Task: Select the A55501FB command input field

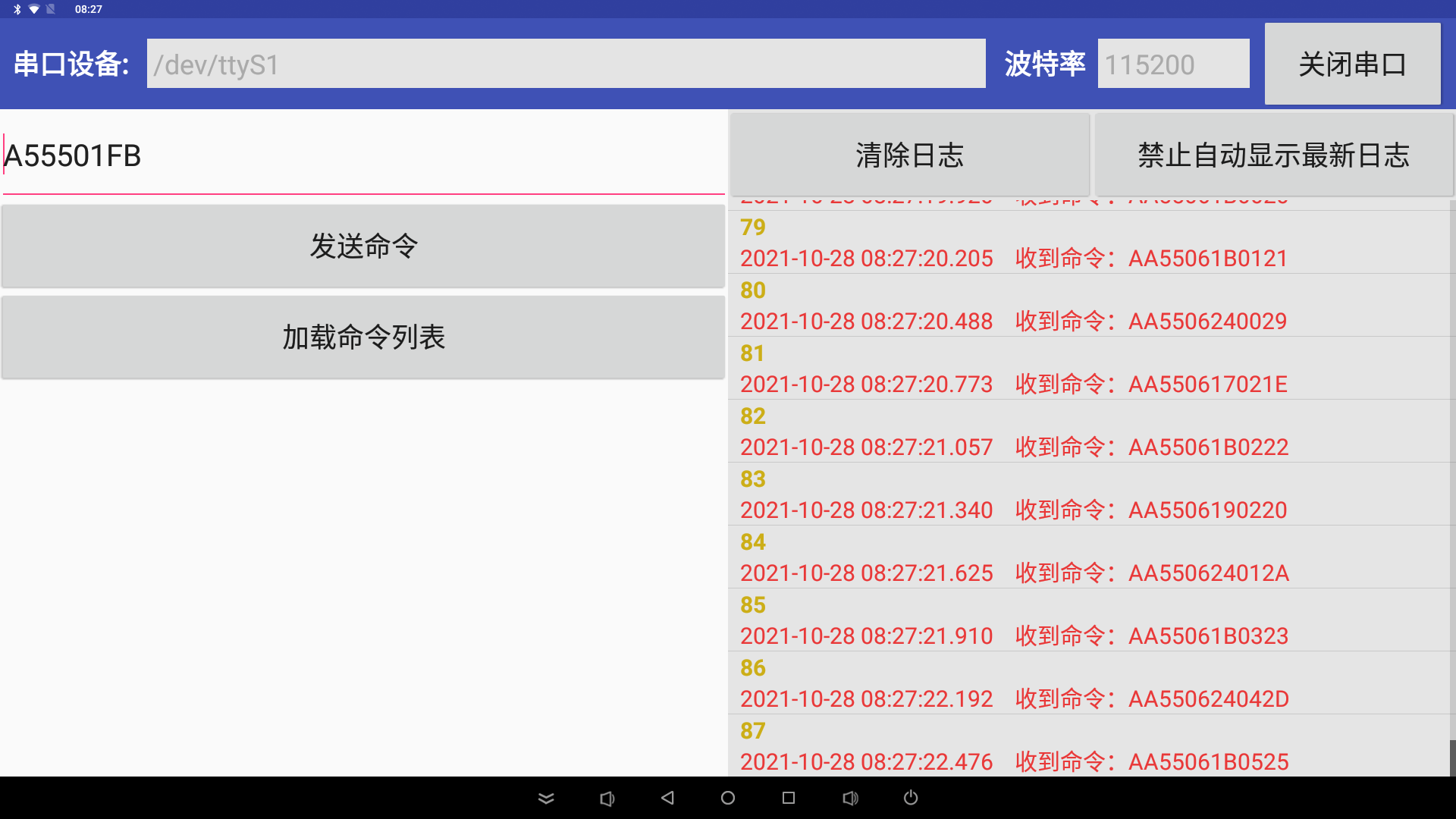Action: coord(362,155)
